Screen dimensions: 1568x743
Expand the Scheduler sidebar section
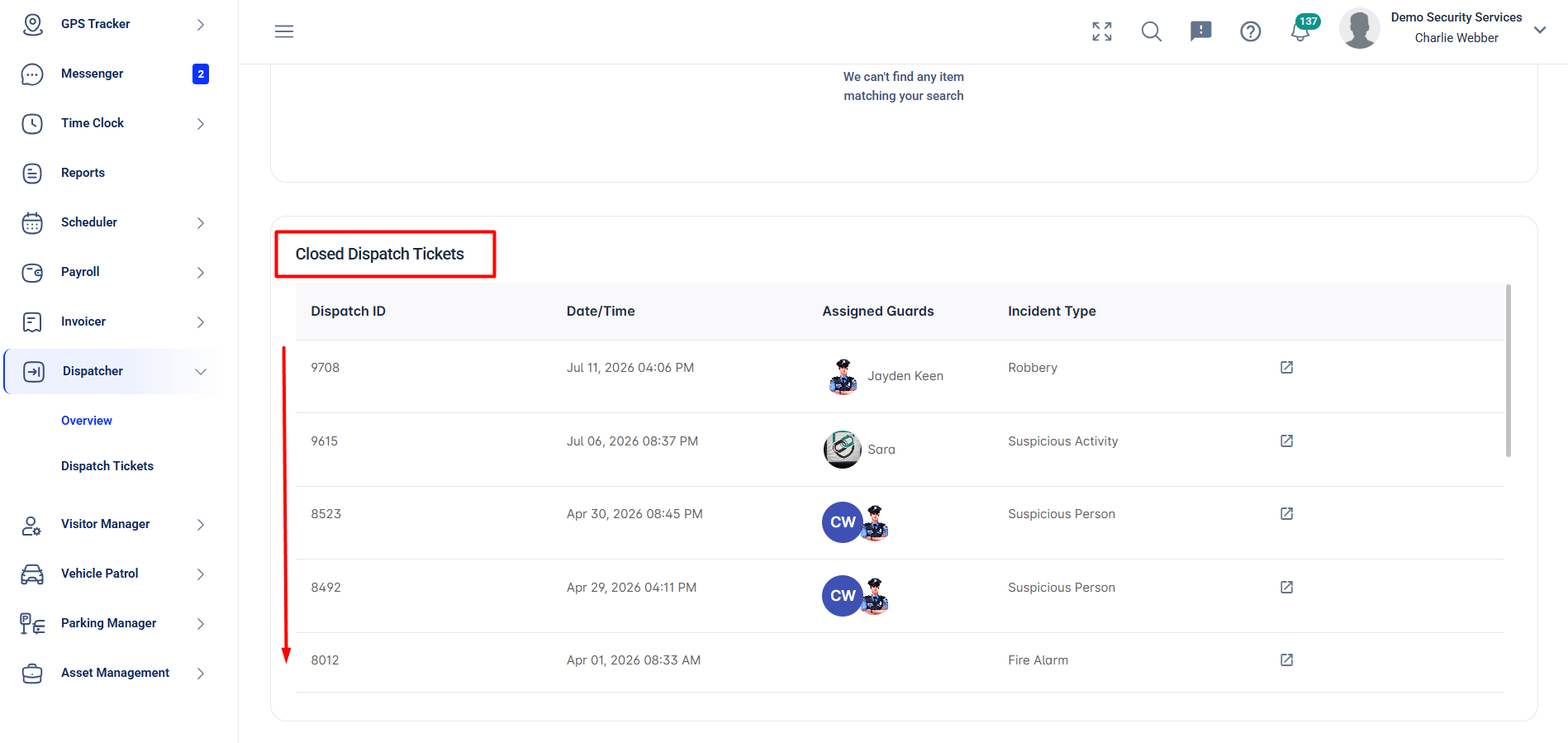coord(114,222)
